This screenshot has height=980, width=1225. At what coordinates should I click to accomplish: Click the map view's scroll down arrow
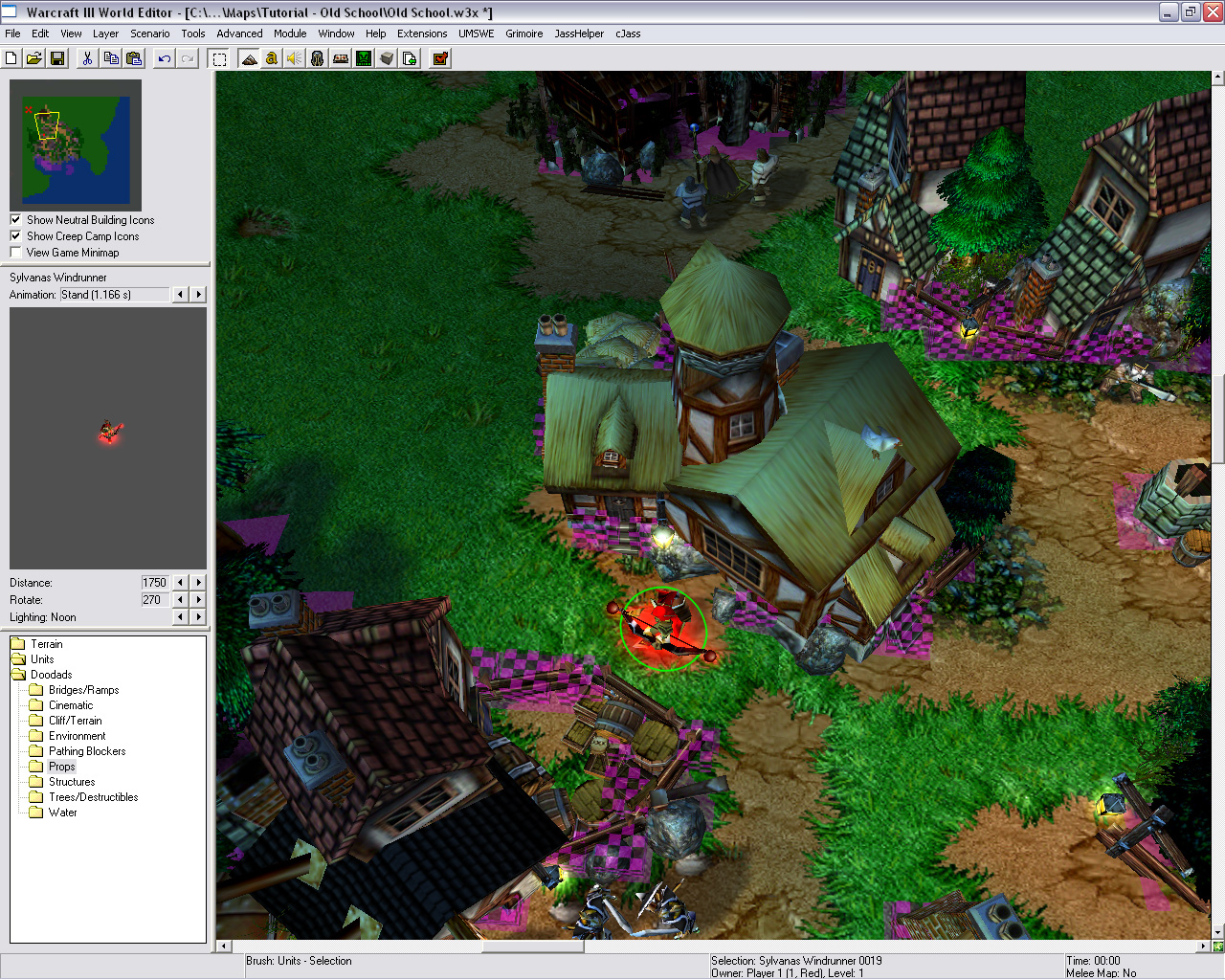1218,932
